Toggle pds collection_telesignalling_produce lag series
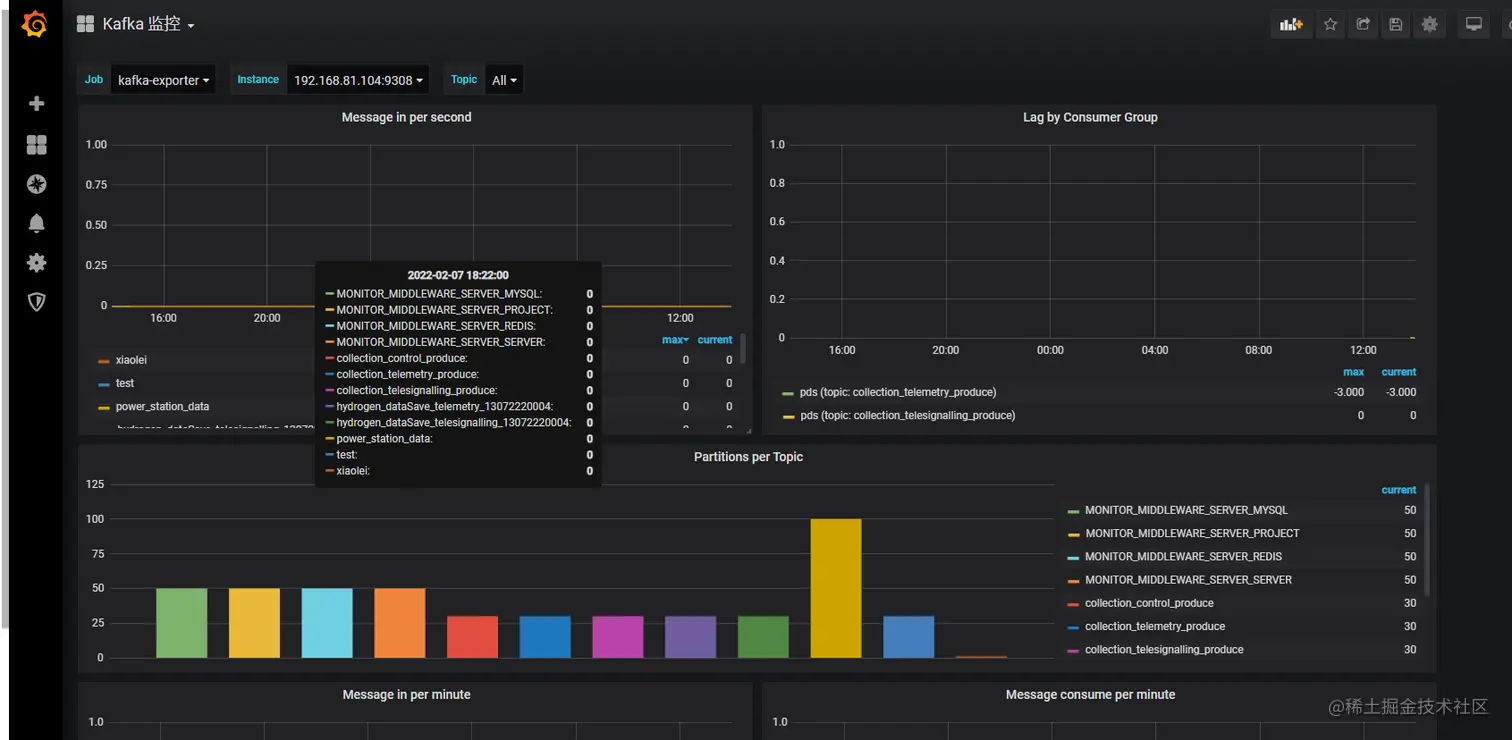This screenshot has height=740, width=1512. [x=907, y=415]
